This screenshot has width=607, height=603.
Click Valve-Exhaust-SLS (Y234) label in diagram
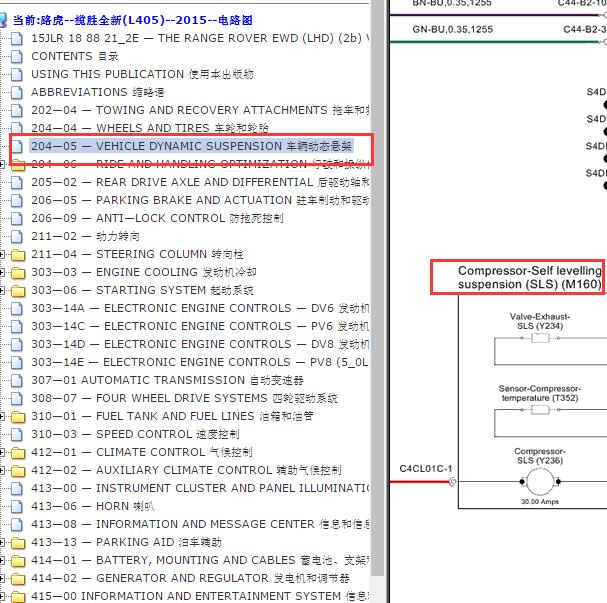pyautogui.click(x=540, y=321)
